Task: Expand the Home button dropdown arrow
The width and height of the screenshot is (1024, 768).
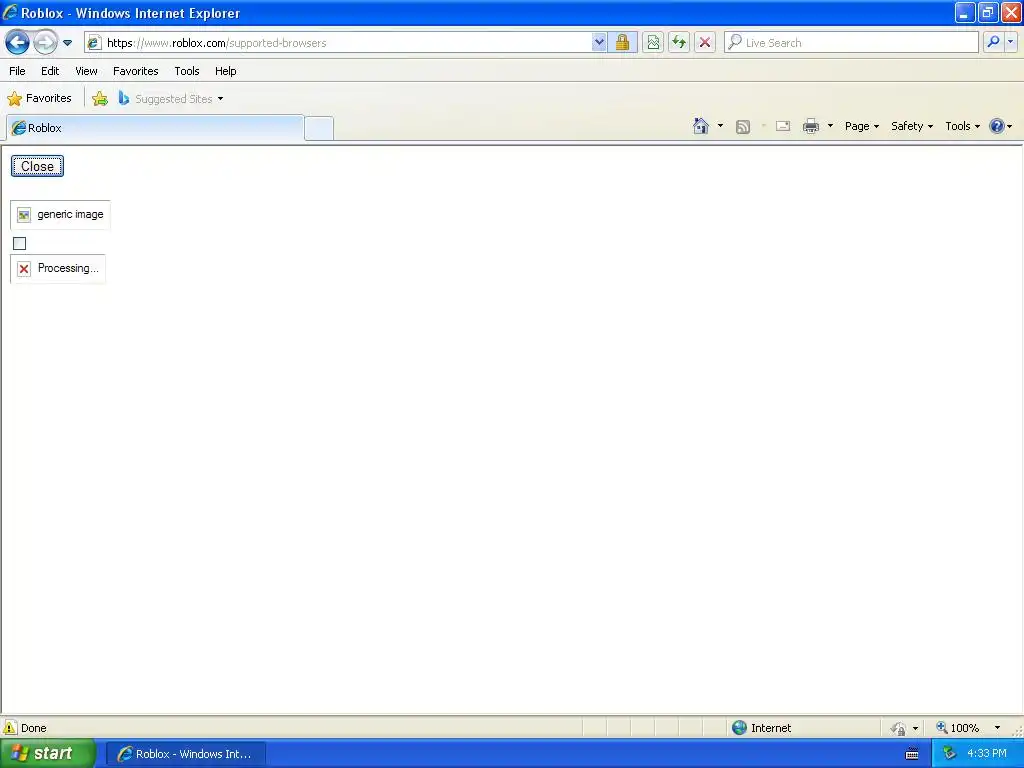Action: [720, 126]
